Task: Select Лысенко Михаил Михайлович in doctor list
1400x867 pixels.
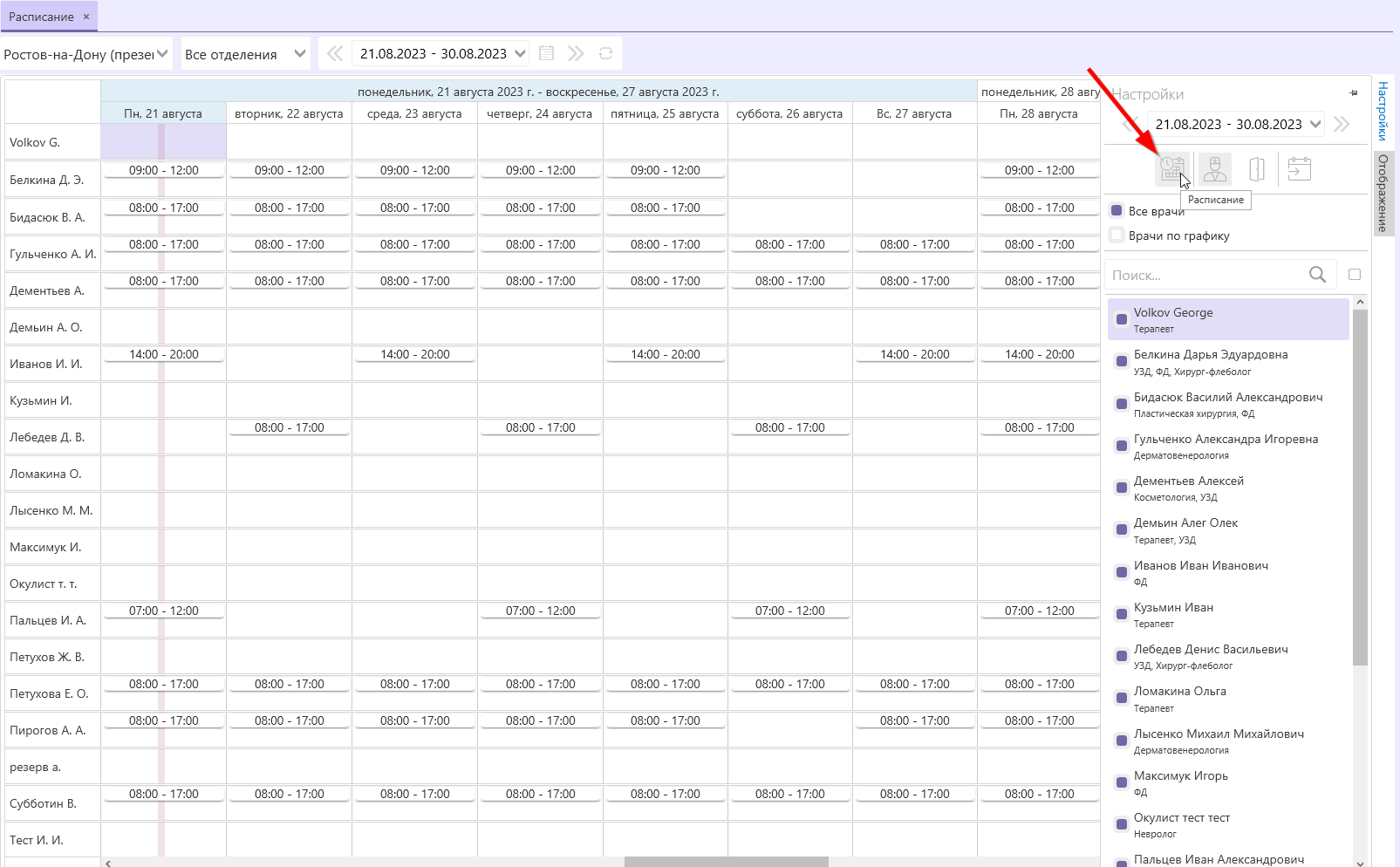Action: click(x=1228, y=741)
